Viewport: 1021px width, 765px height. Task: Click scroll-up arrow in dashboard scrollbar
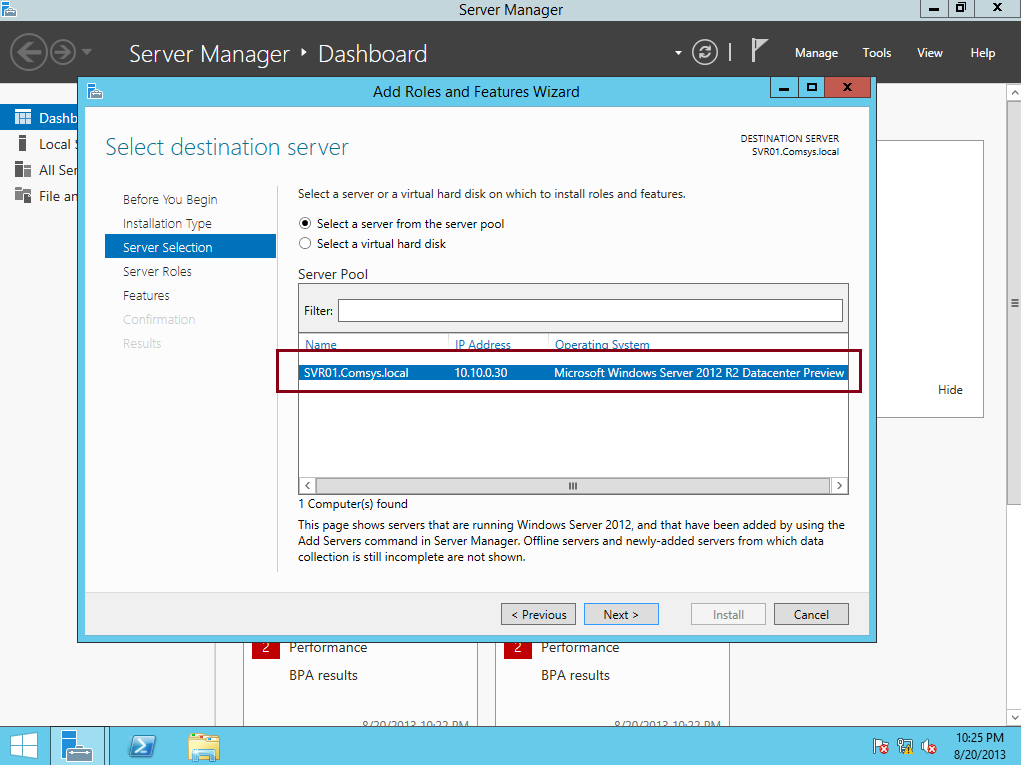[x=1014, y=92]
